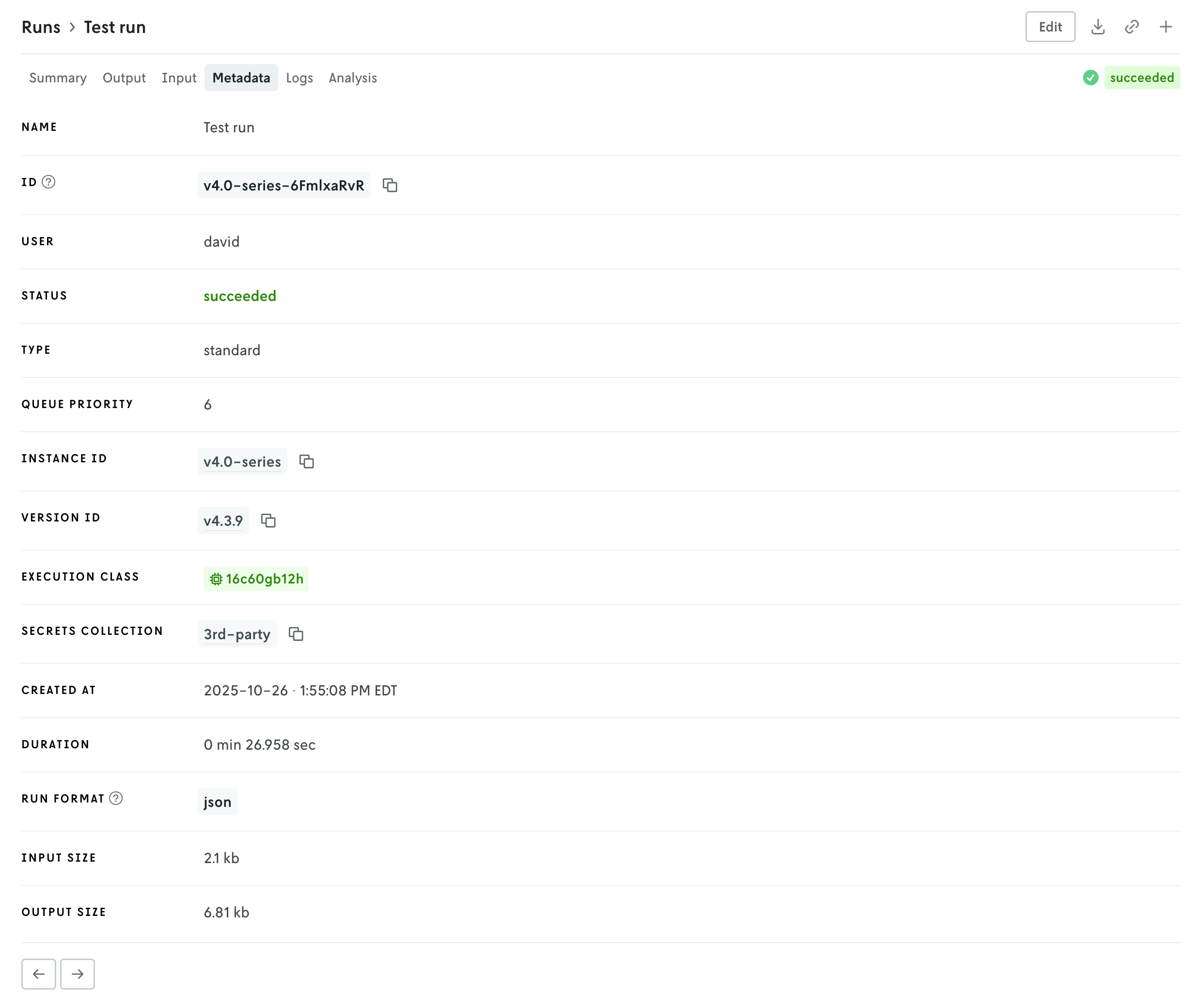Open the Runs breadcrumb
This screenshot has height=1008, width=1196.
tap(41, 26)
